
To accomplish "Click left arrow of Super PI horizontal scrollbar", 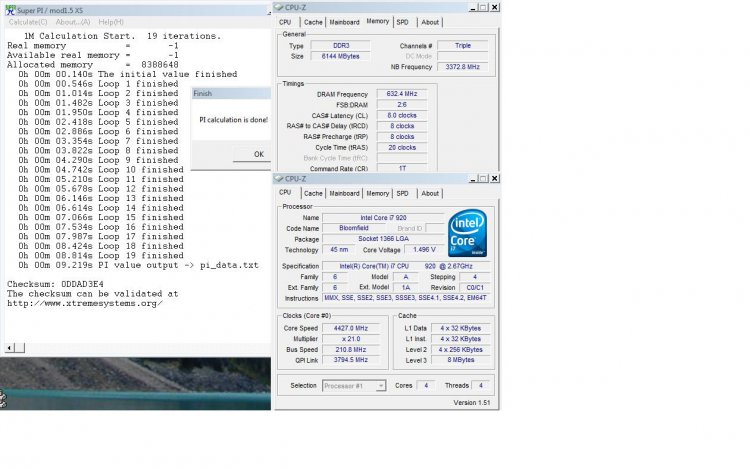I will [x=10, y=348].
